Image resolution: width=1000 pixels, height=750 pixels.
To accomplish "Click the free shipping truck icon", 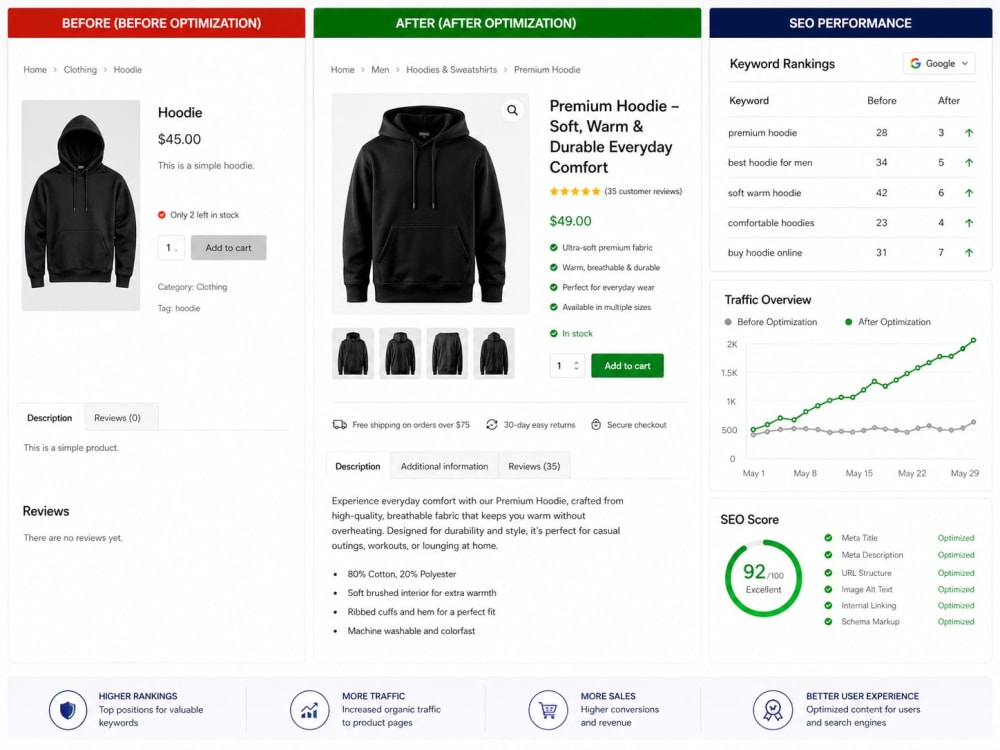I will click(340, 425).
